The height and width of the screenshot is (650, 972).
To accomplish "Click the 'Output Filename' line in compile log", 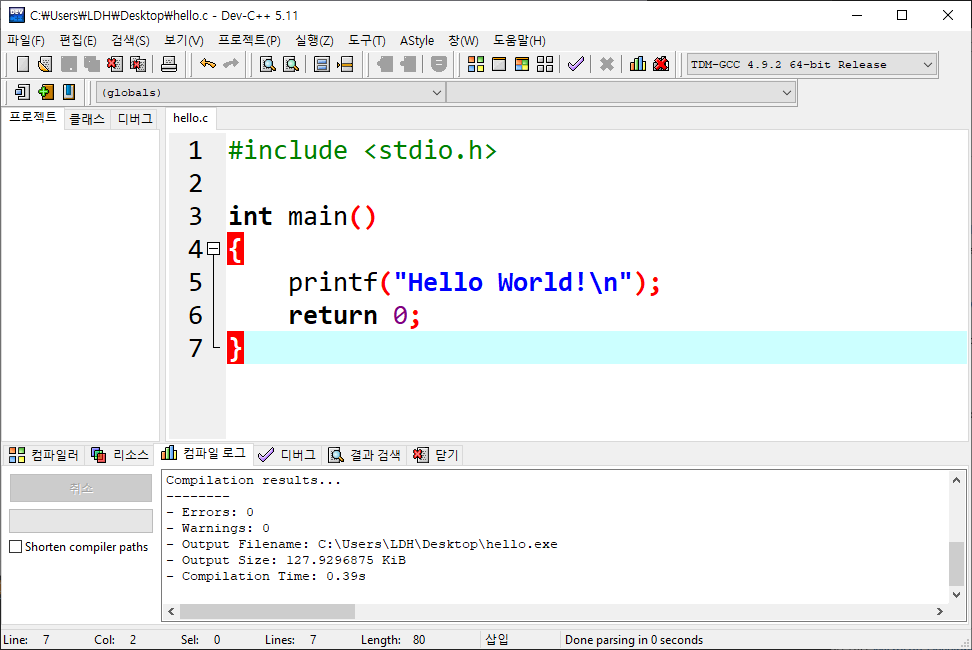I will 361,544.
